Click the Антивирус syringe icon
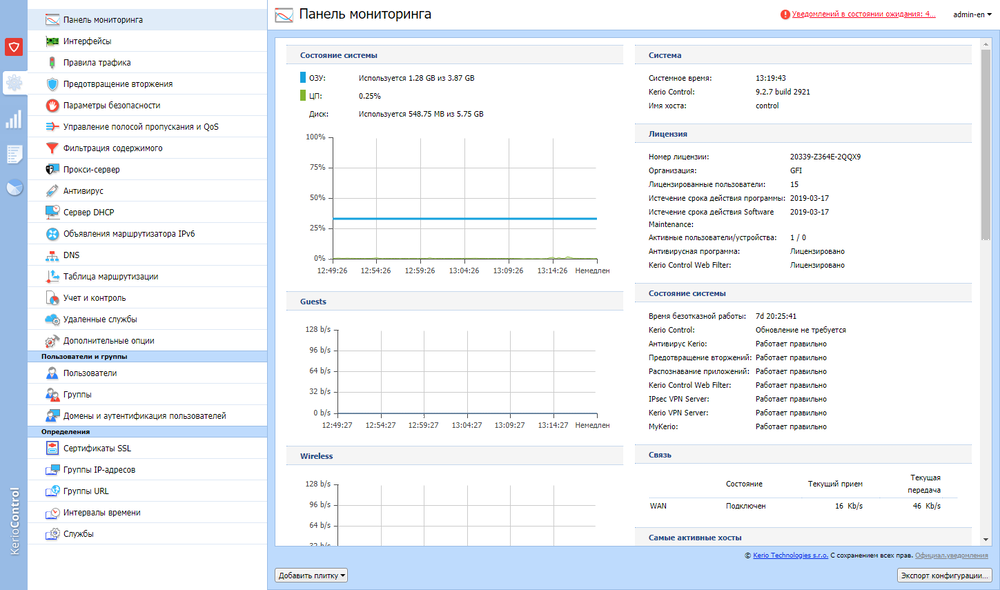 coord(52,191)
